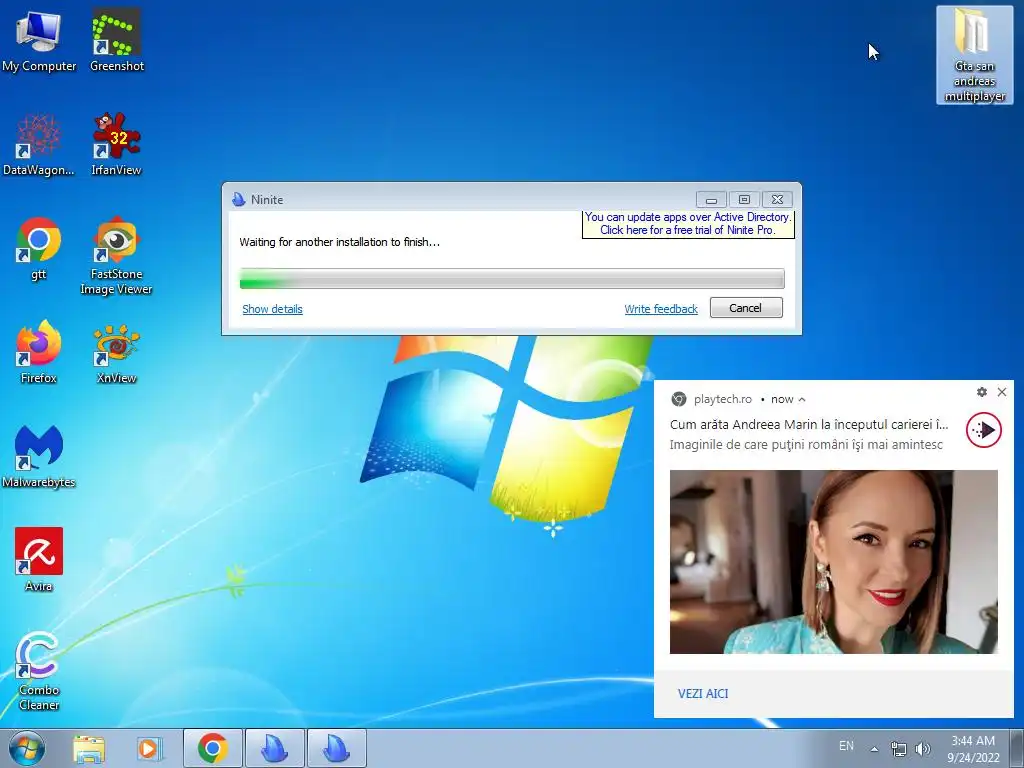
Task: Click Write feedback link in Ninite
Action: pyautogui.click(x=661, y=309)
